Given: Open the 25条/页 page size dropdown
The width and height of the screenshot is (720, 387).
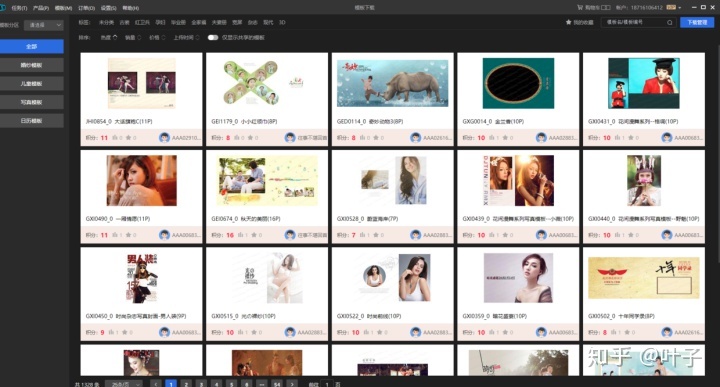Looking at the screenshot, I should tap(124, 384).
